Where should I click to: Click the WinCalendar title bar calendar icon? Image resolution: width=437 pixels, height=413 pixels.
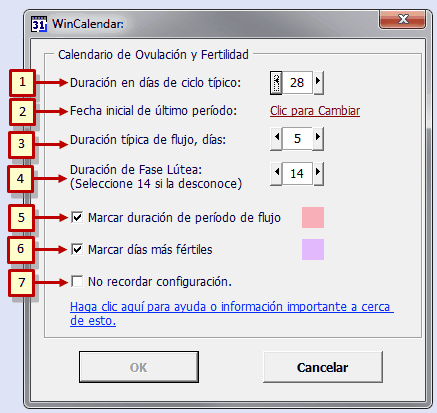tap(39, 24)
